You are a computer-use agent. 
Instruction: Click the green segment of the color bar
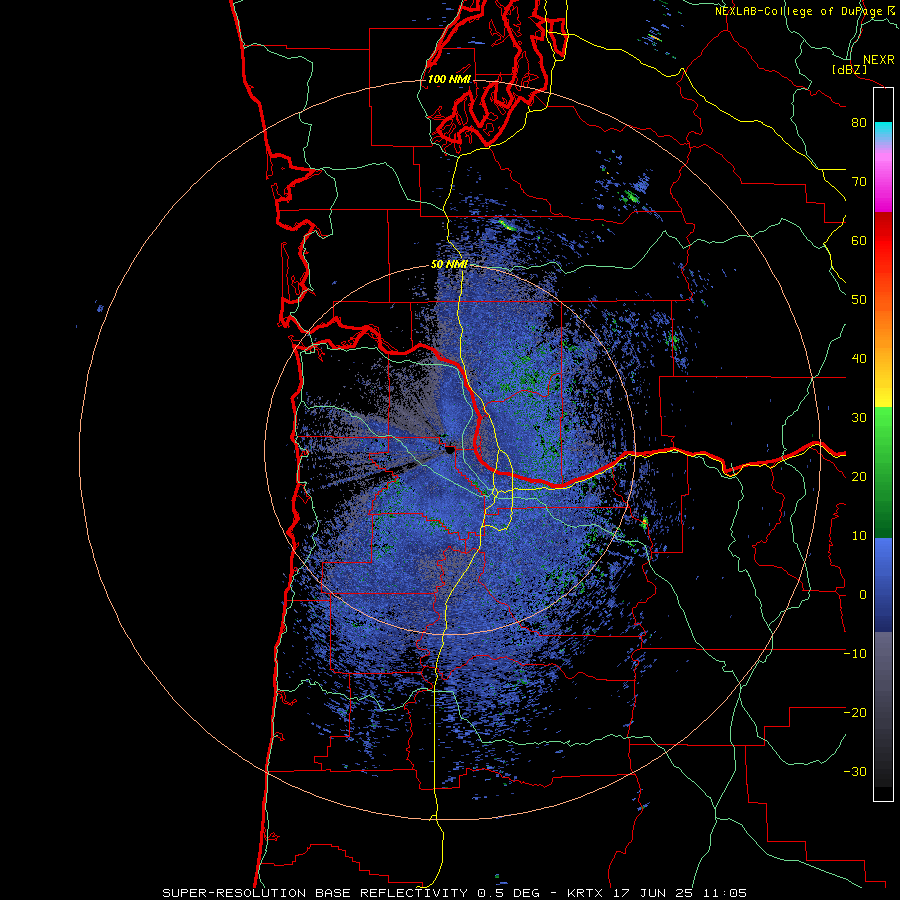(x=883, y=472)
